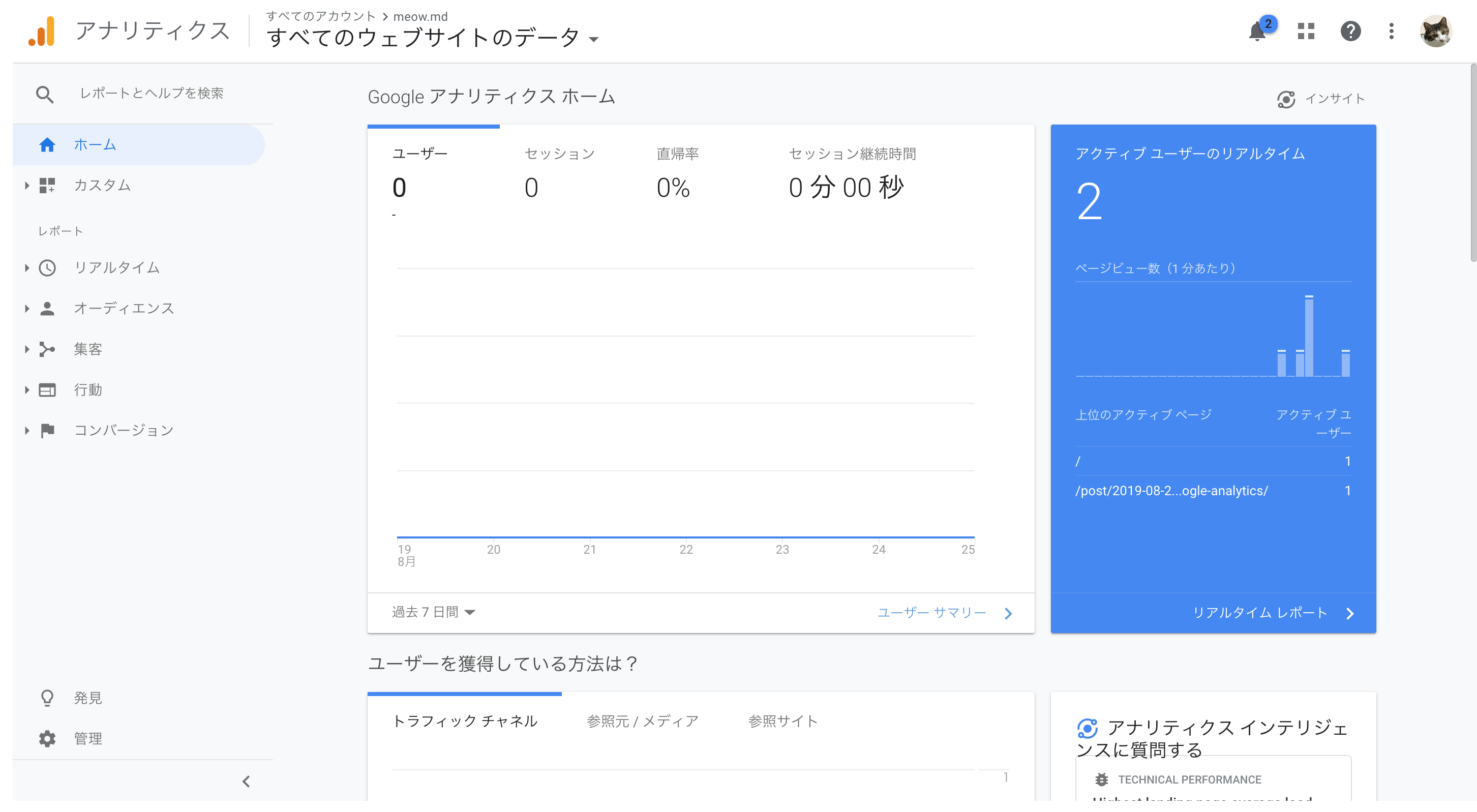The image size is (1477, 812).
Task: Expand the リアルタイム report arrow
Action: [x=26, y=268]
